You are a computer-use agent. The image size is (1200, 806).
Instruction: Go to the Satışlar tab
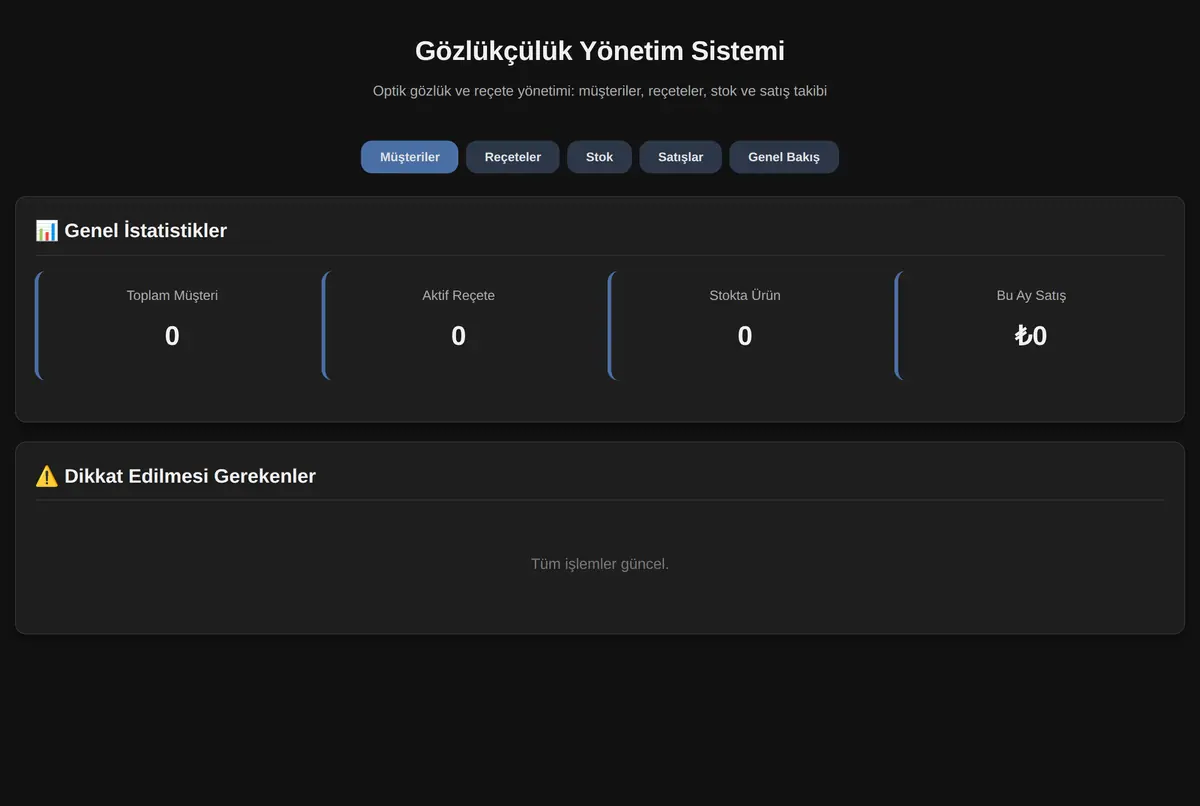(681, 157)
